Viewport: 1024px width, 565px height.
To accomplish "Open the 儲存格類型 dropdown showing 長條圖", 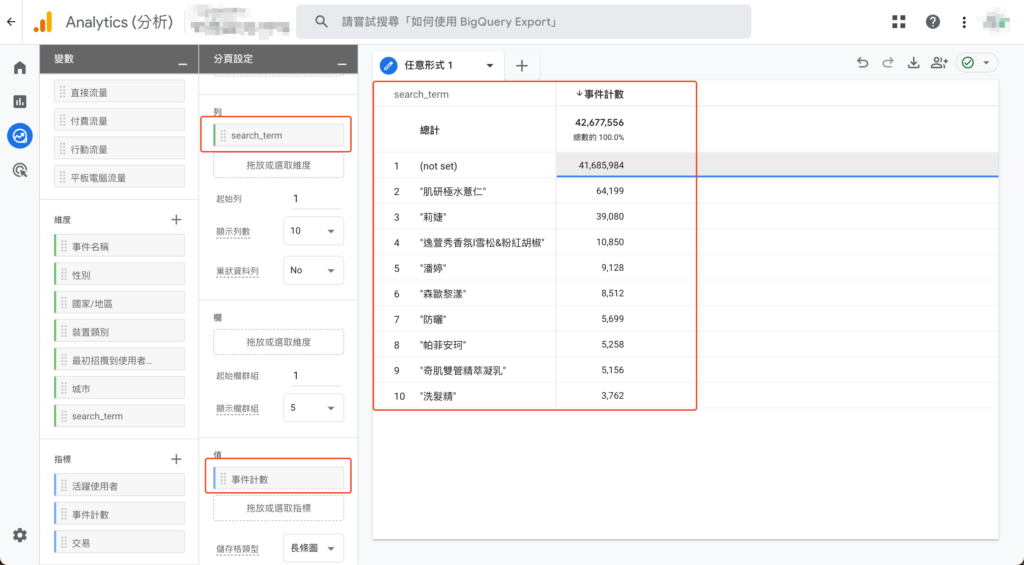I will pyautogui.click(x=313, y=548).
